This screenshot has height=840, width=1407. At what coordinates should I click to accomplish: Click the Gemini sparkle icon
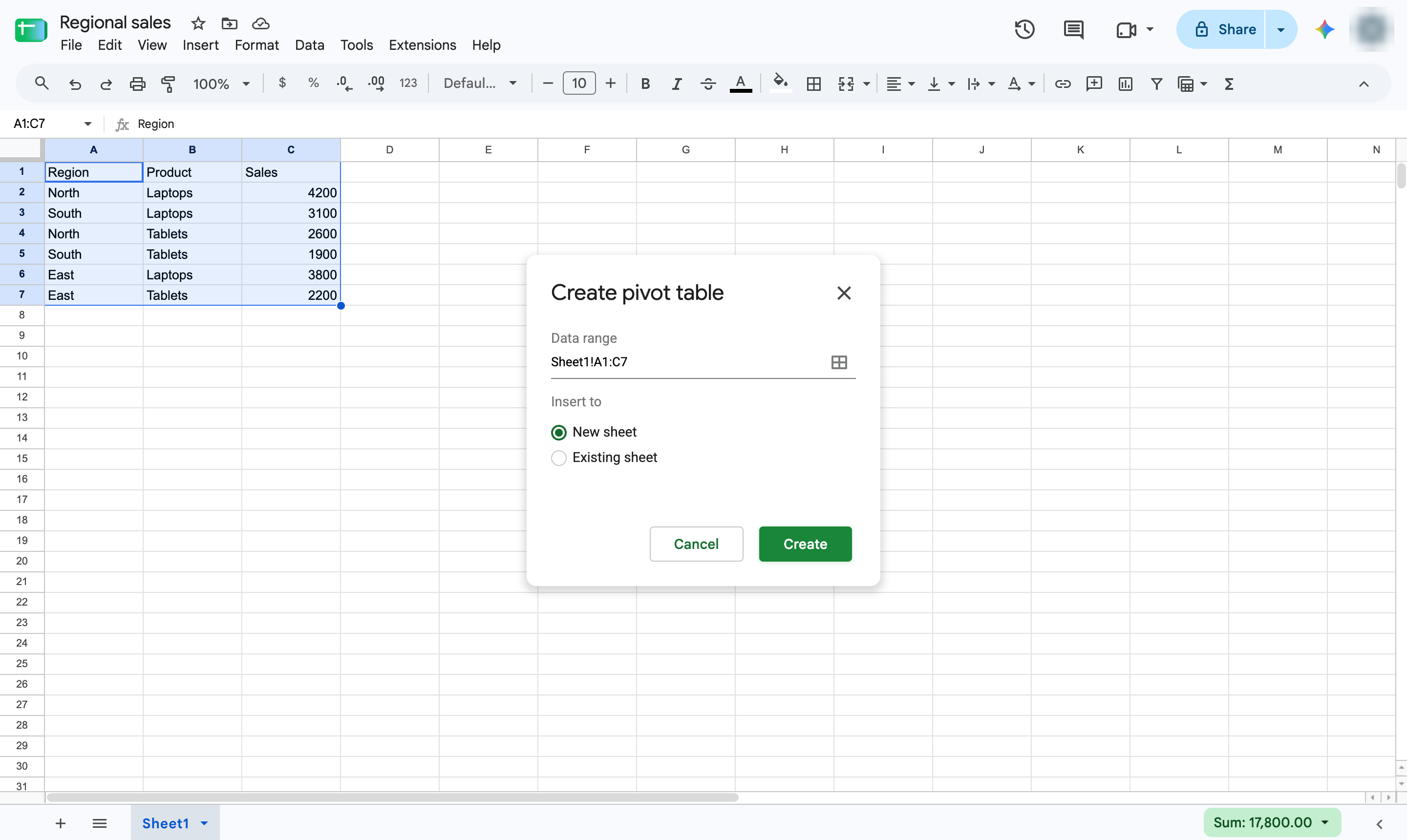coord(1324,29)
